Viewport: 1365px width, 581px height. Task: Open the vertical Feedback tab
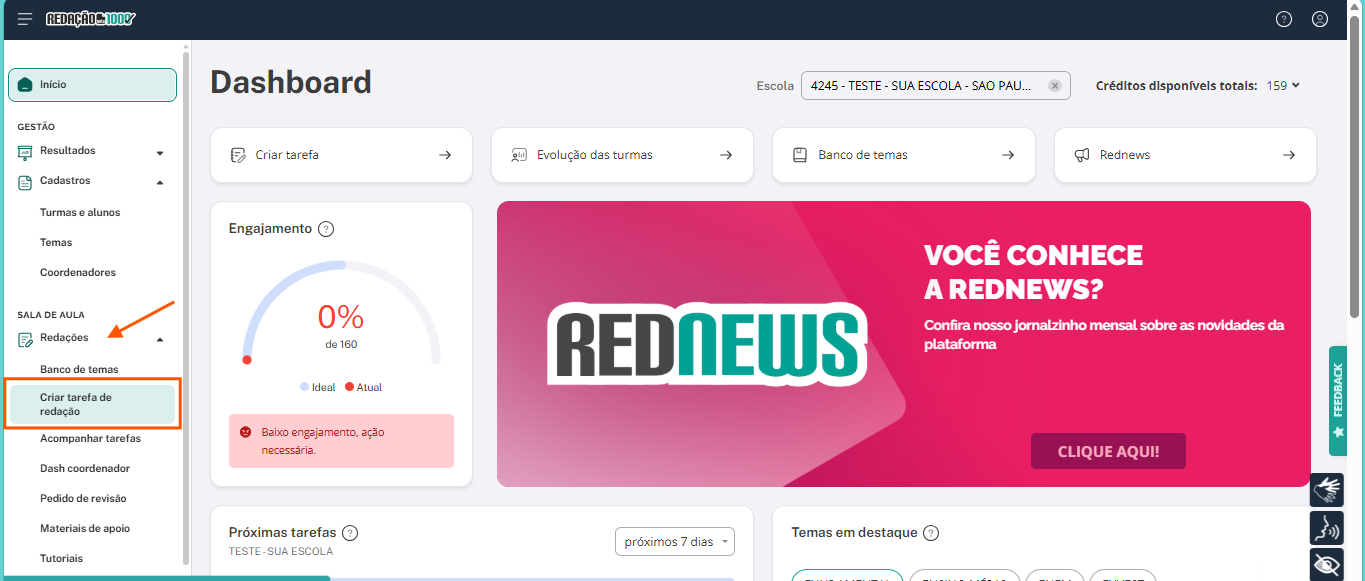point(1338,400)
